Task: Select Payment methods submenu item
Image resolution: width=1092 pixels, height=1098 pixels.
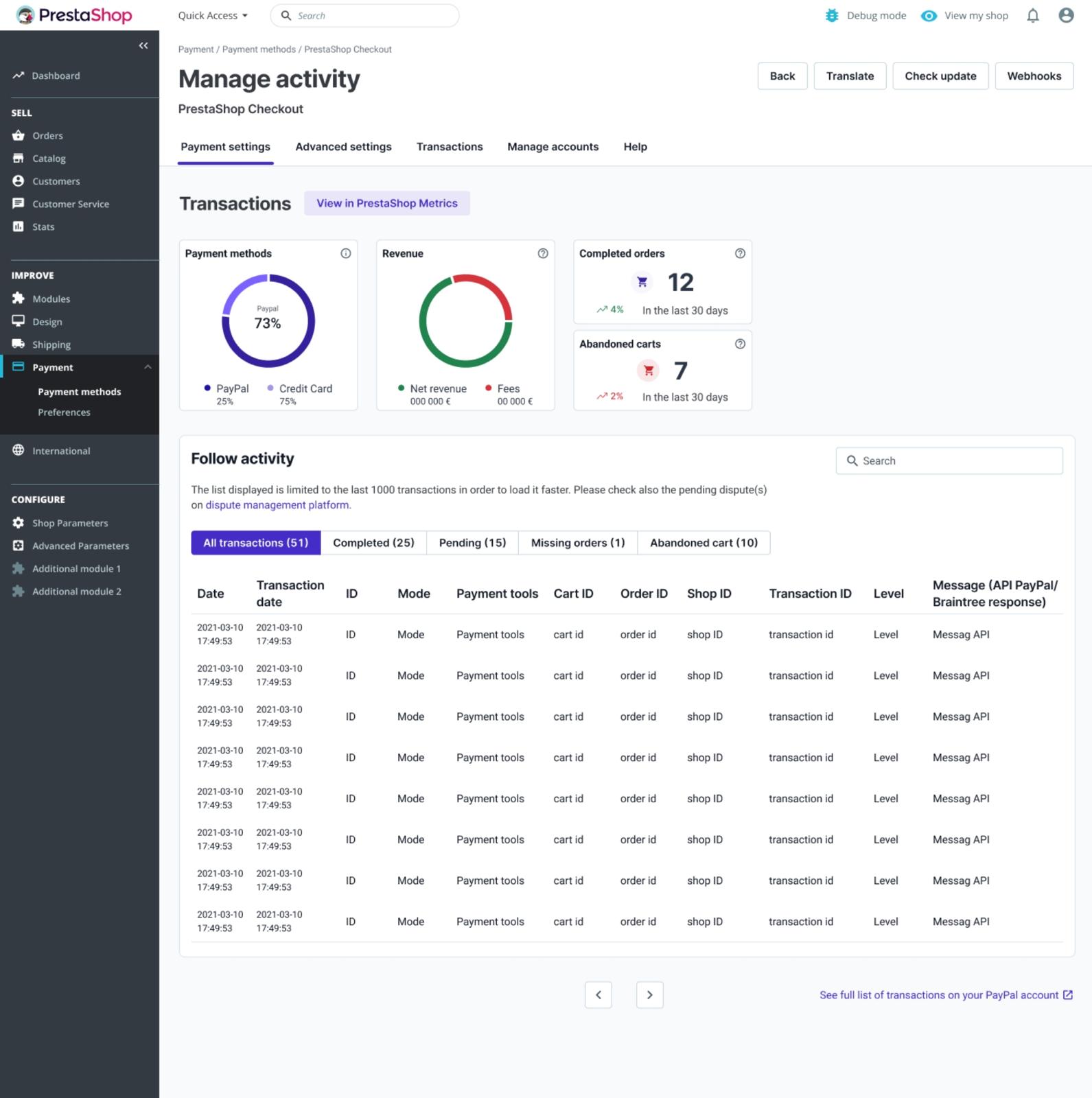Action: coord(80,391)
